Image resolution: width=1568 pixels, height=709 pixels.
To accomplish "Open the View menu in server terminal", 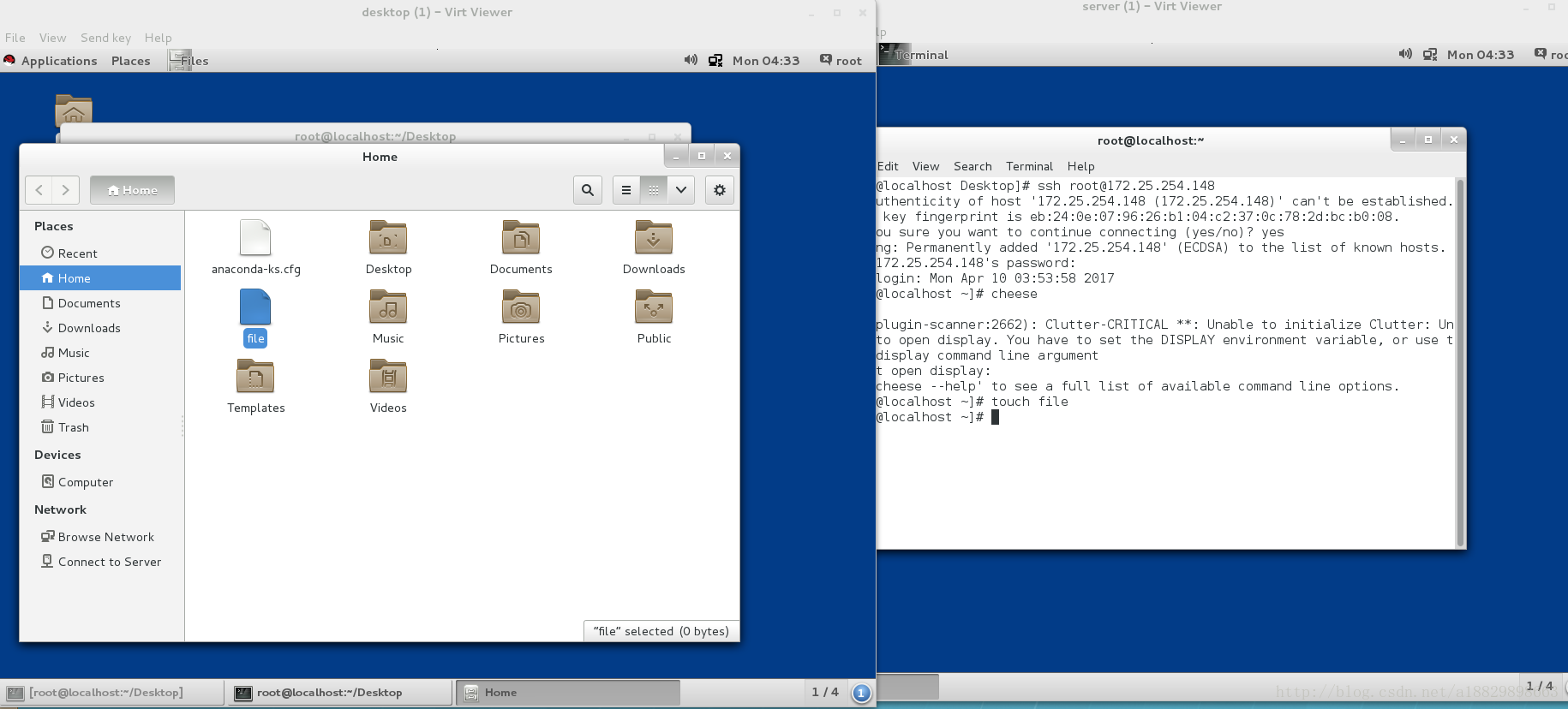I will pyautogui.click(x=925, y=166).
